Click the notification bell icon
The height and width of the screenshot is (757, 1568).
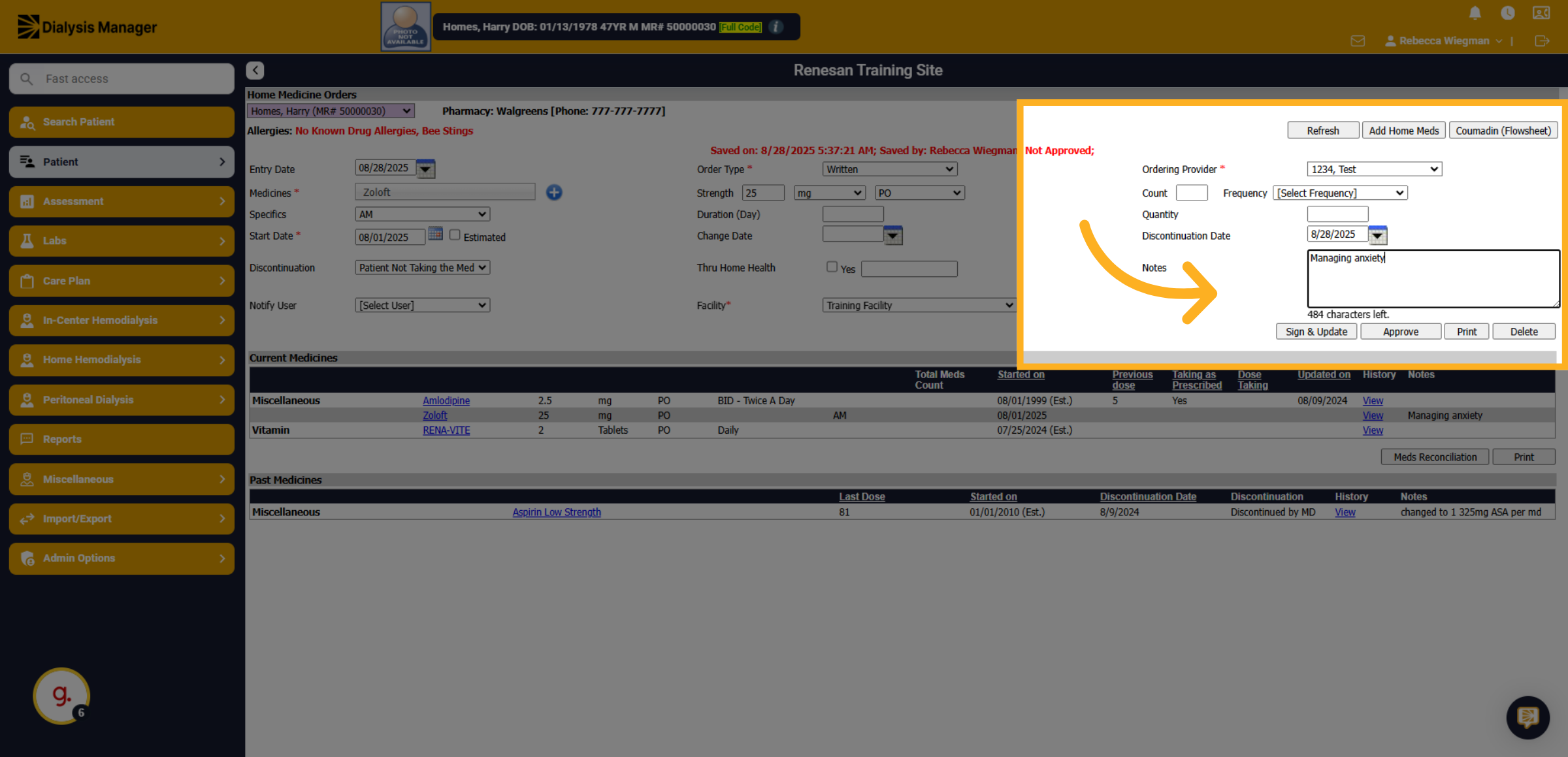coord(1475,13)
